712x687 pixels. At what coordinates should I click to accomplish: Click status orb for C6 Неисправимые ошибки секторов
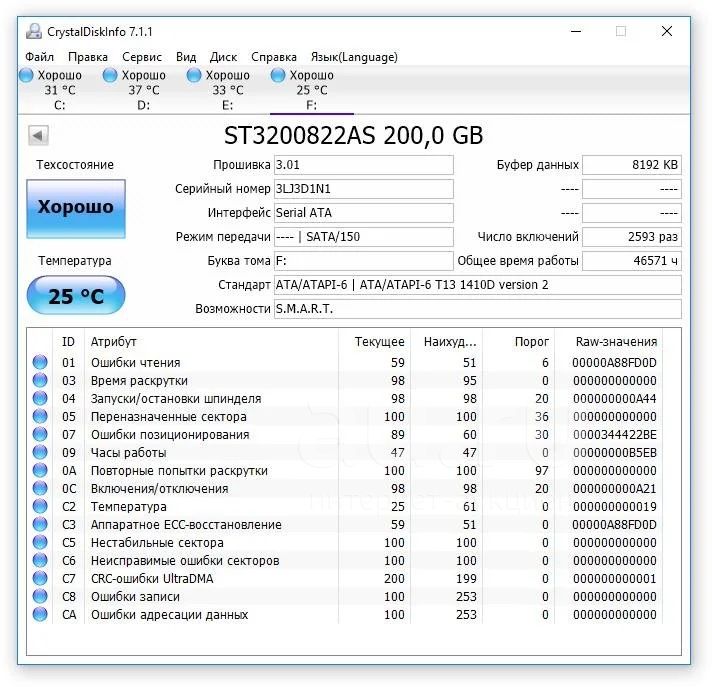click(40, 560)
